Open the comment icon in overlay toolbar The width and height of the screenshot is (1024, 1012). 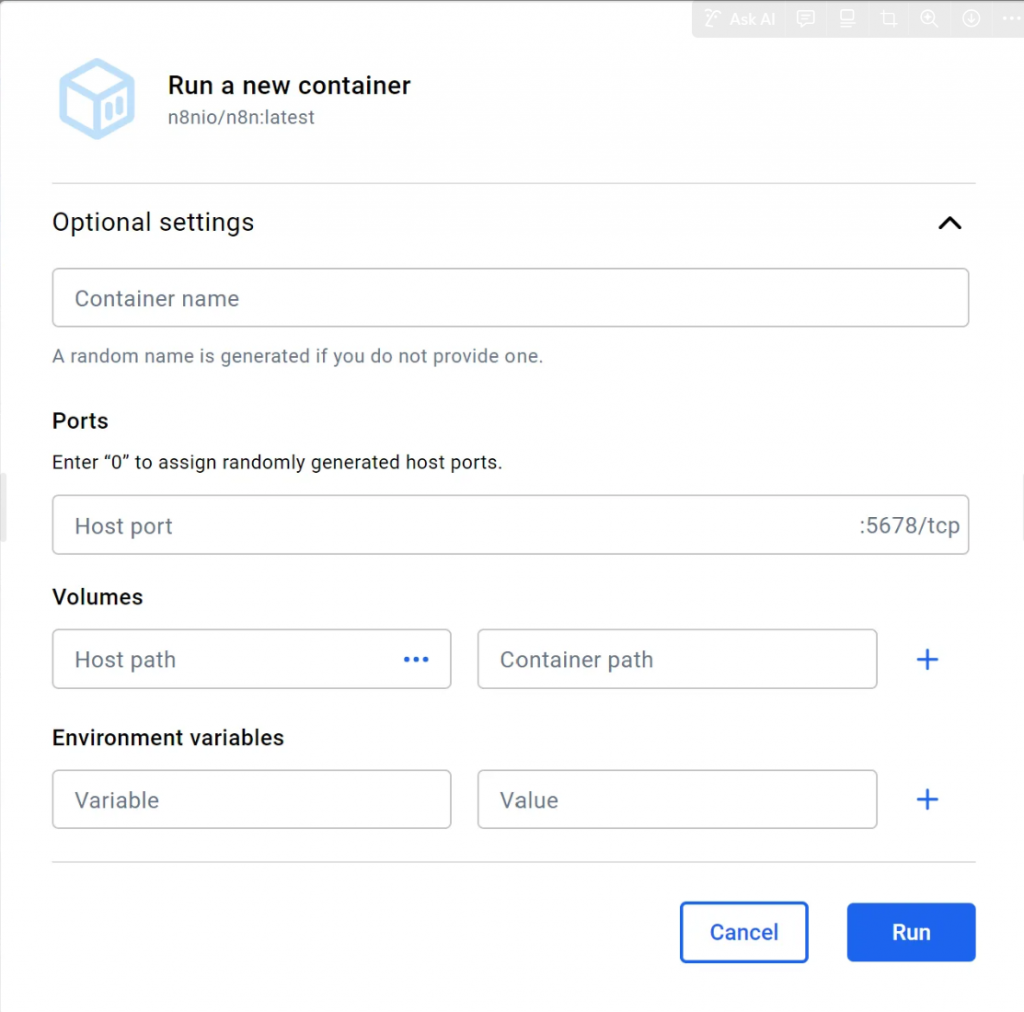click(x=806, y=19)
